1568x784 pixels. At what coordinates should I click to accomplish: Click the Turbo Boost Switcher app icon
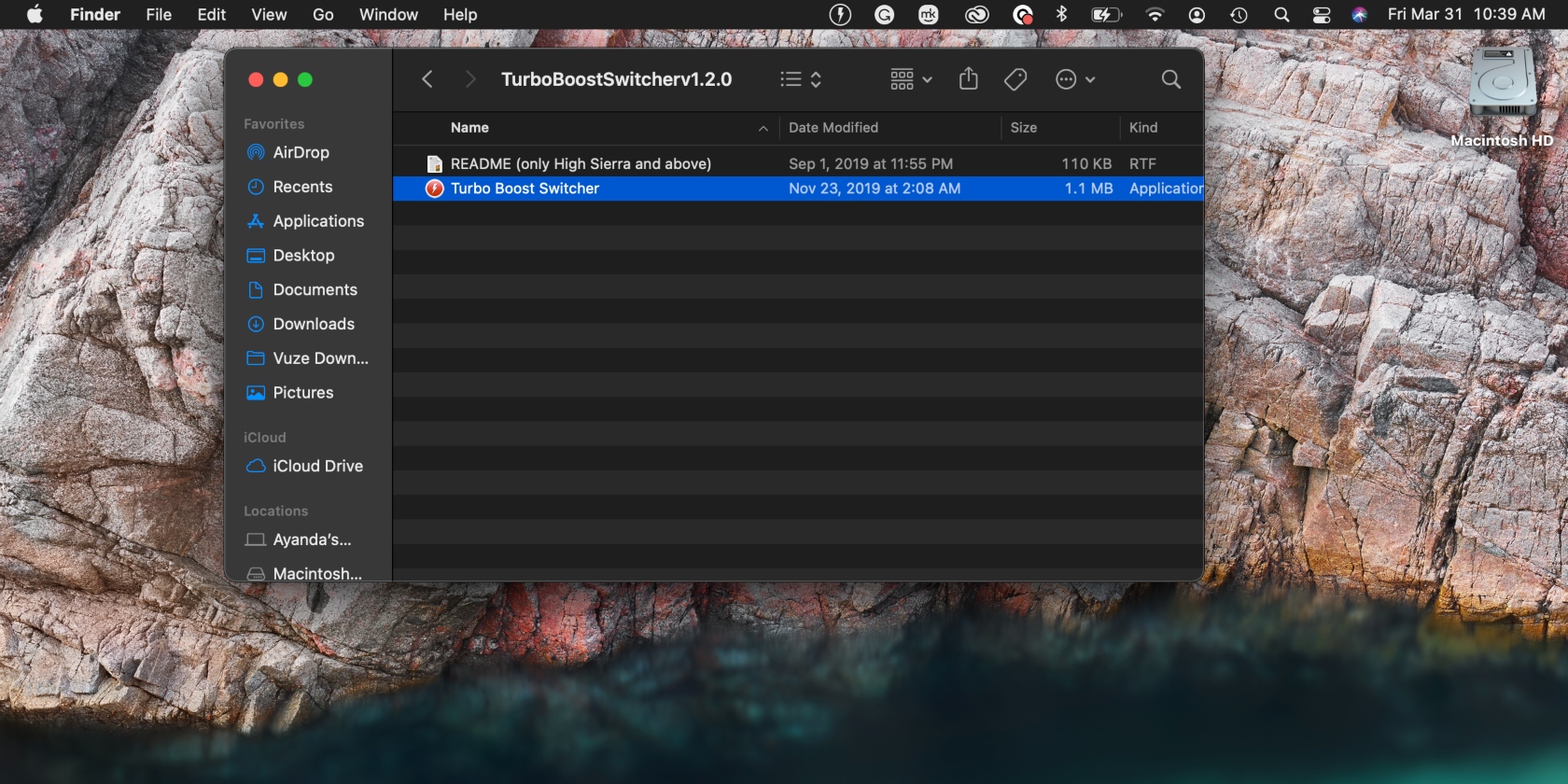[x=434, y=189]
